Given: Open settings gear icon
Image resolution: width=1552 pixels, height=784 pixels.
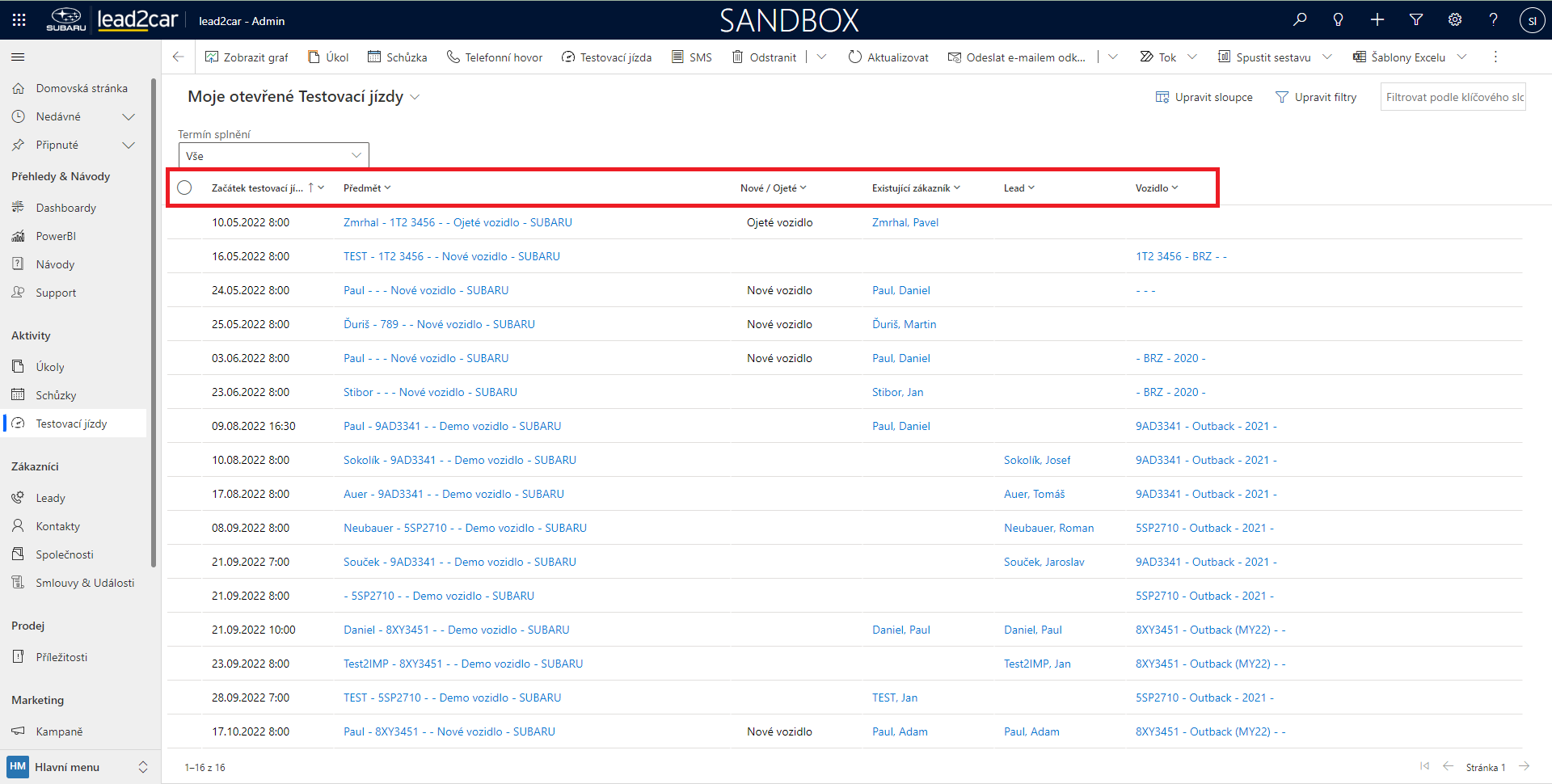Looking at the screenshot, I should 1455,20.
